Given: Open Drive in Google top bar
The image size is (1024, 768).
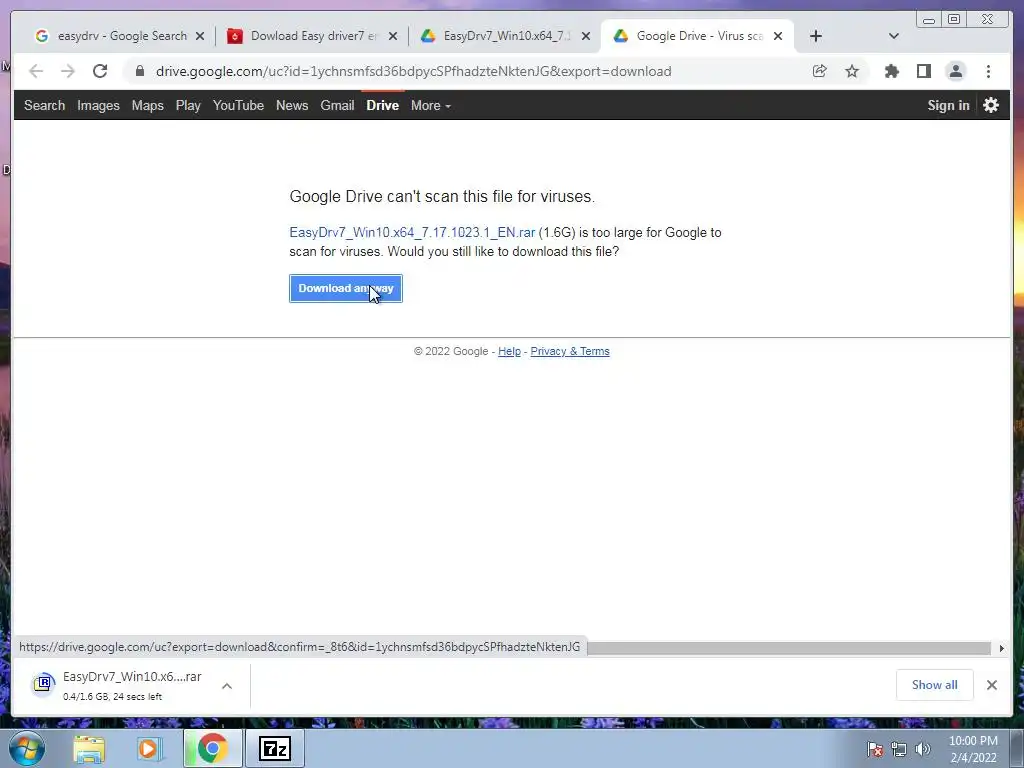Looking at the screenshot, I should tap(383, 105).
